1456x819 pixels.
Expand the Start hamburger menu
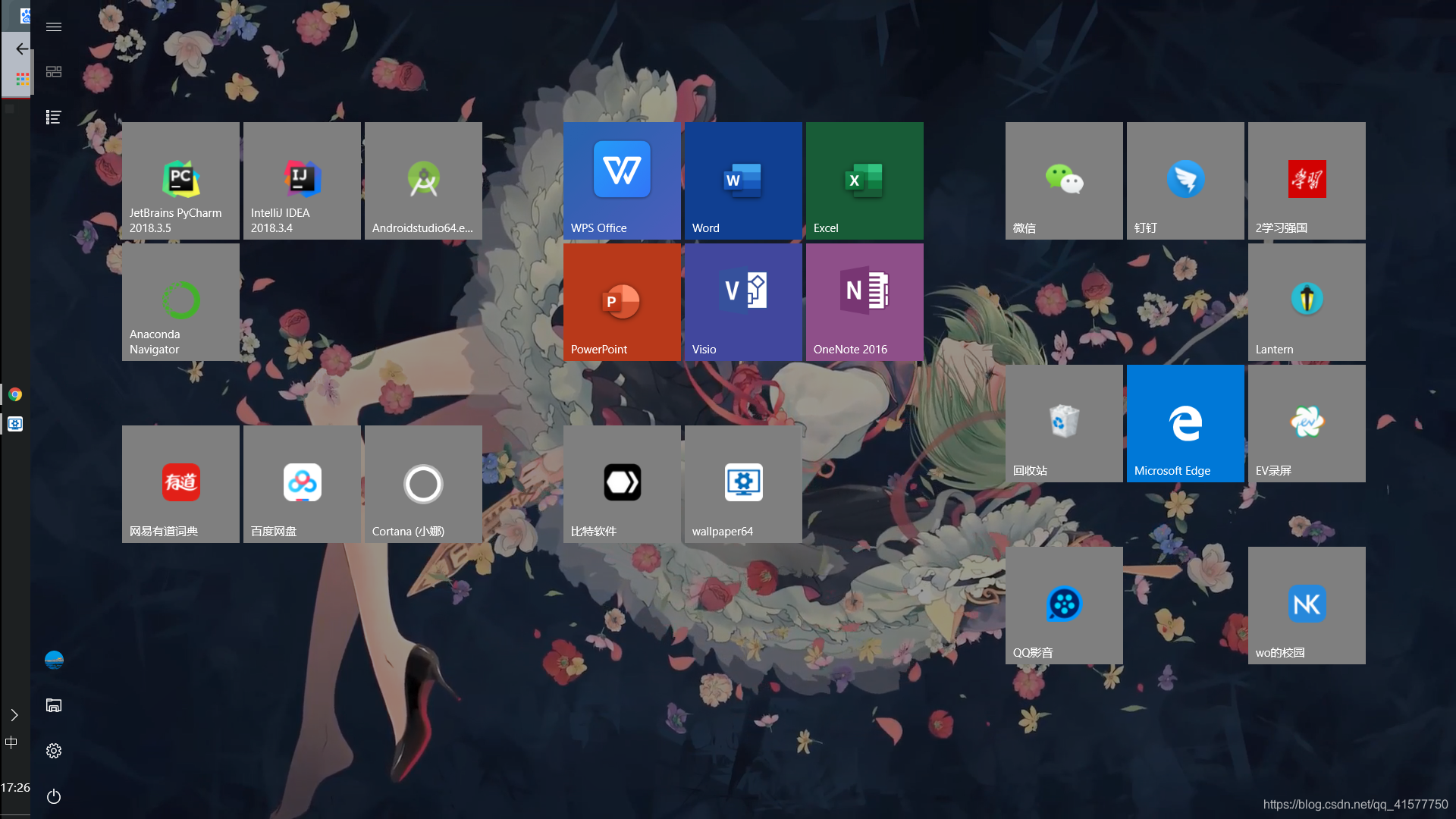(54, 27)
